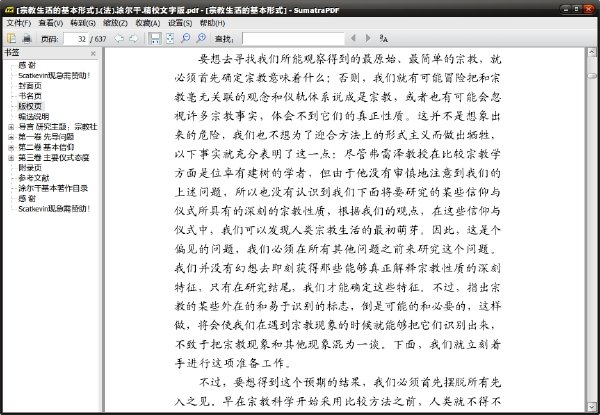The width and height of the screenshot is (600, 415).
Task: Click the 页码 label in toolbar
Action: [x=49, y=39]
